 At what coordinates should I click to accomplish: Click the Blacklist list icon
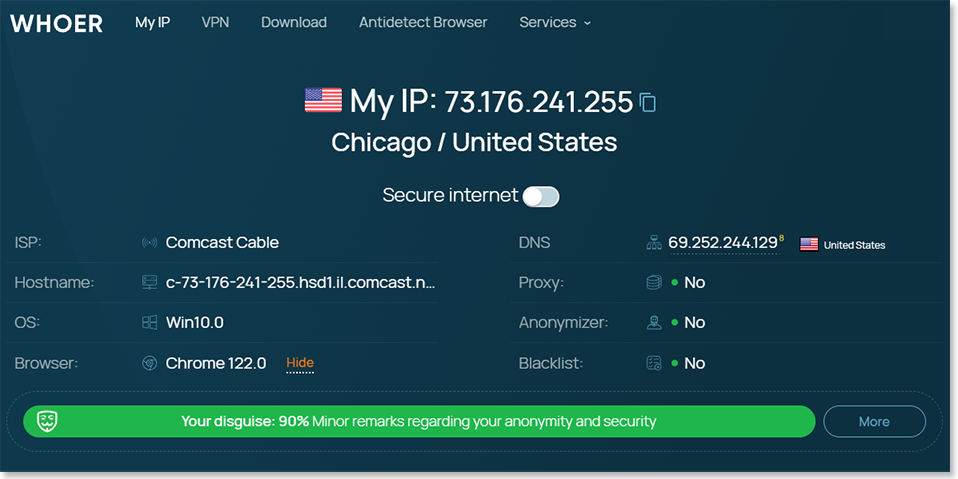pos(654,363)
